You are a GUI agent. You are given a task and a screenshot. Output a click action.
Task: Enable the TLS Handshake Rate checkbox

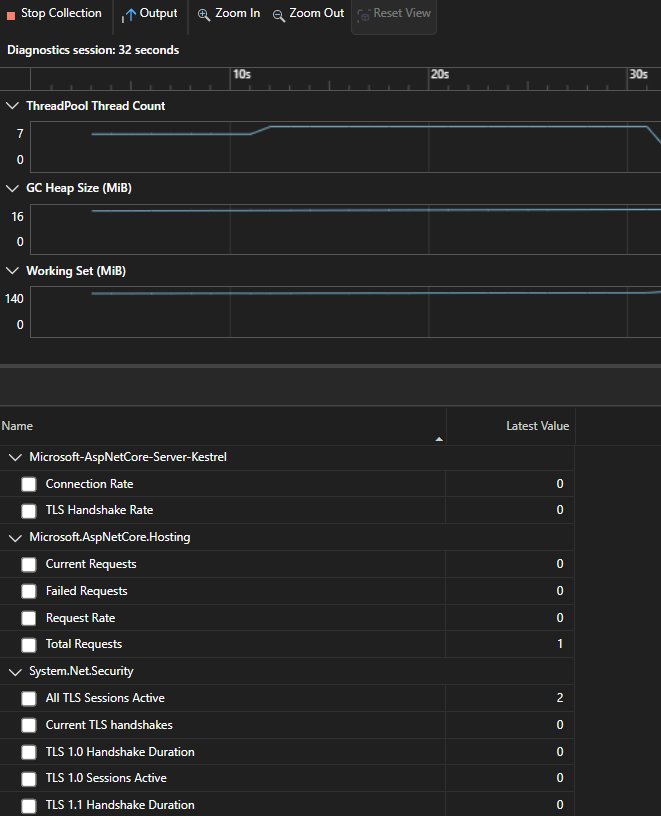coord(29,510)
